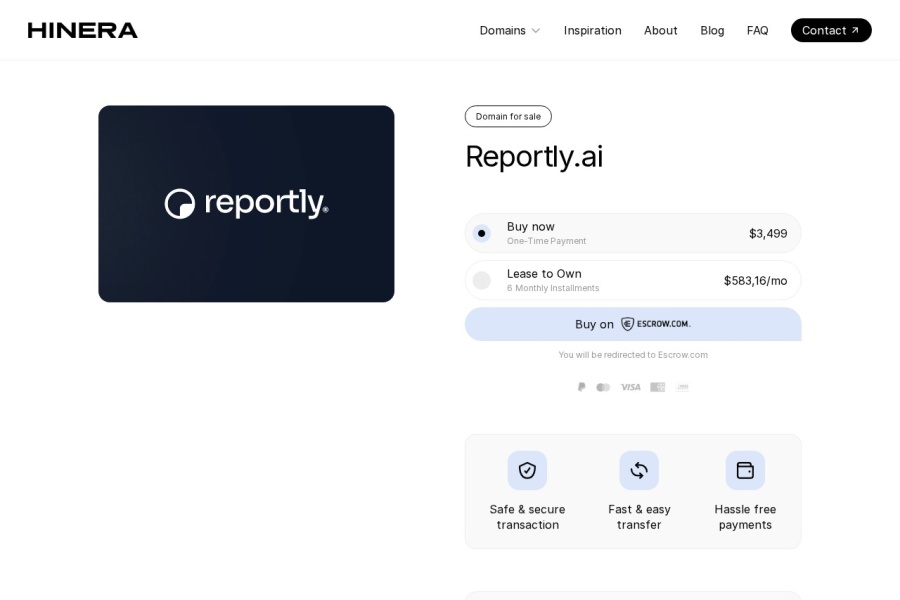The width and height of the screenshot is (900, 600).
Task: Click the 'Hassle free payments' label
Action: click(x=745, y=517)
